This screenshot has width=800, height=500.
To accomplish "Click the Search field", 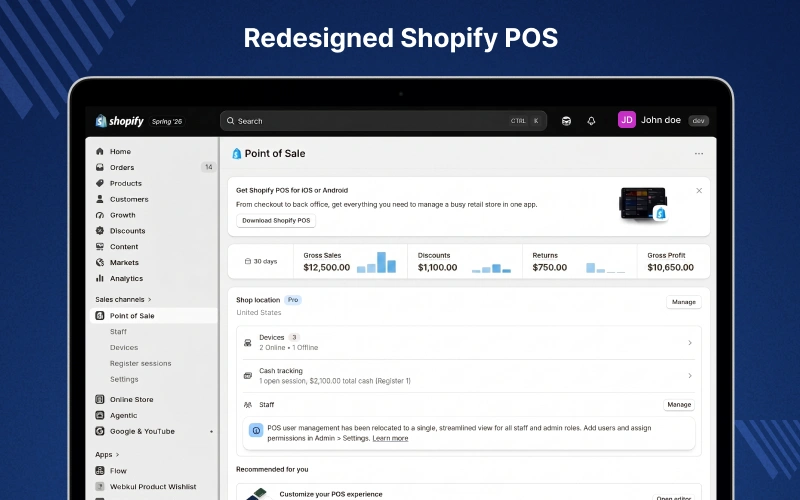I will point(383,121).
